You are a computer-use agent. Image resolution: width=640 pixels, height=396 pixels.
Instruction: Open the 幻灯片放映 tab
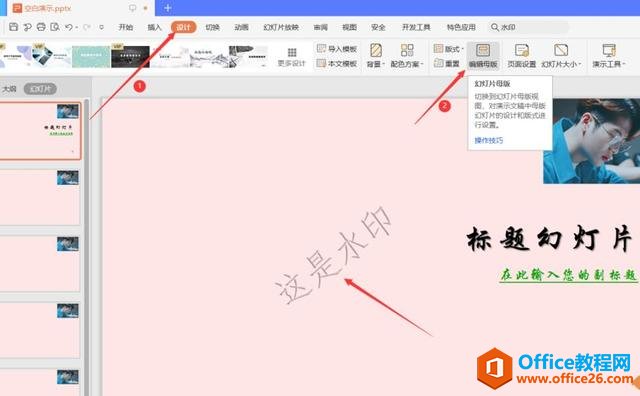(x=281, y=27)
